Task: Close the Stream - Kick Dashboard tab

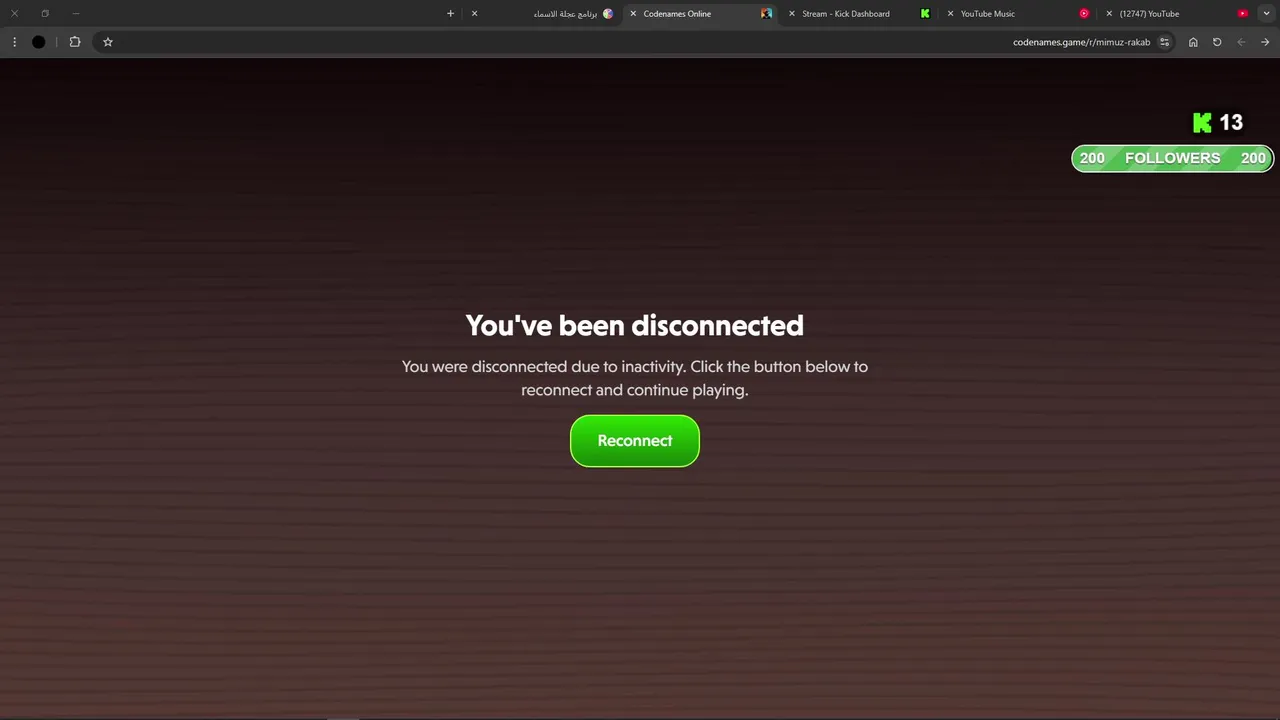Action: tap(792, 14)
